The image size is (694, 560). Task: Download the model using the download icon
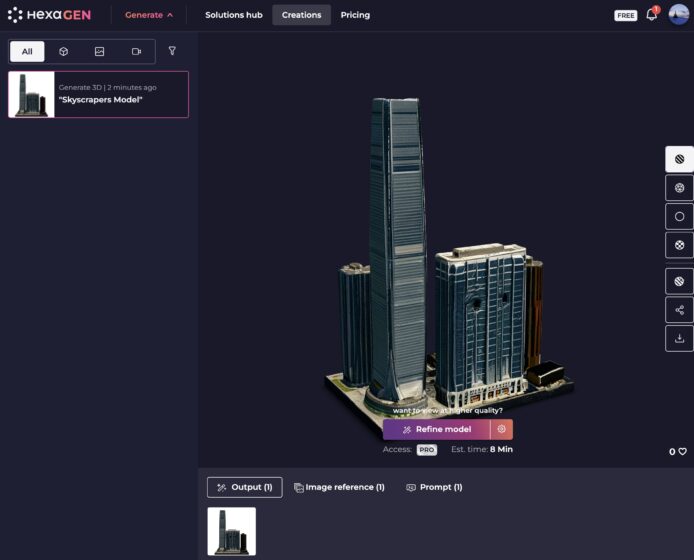tap(679, 338)
